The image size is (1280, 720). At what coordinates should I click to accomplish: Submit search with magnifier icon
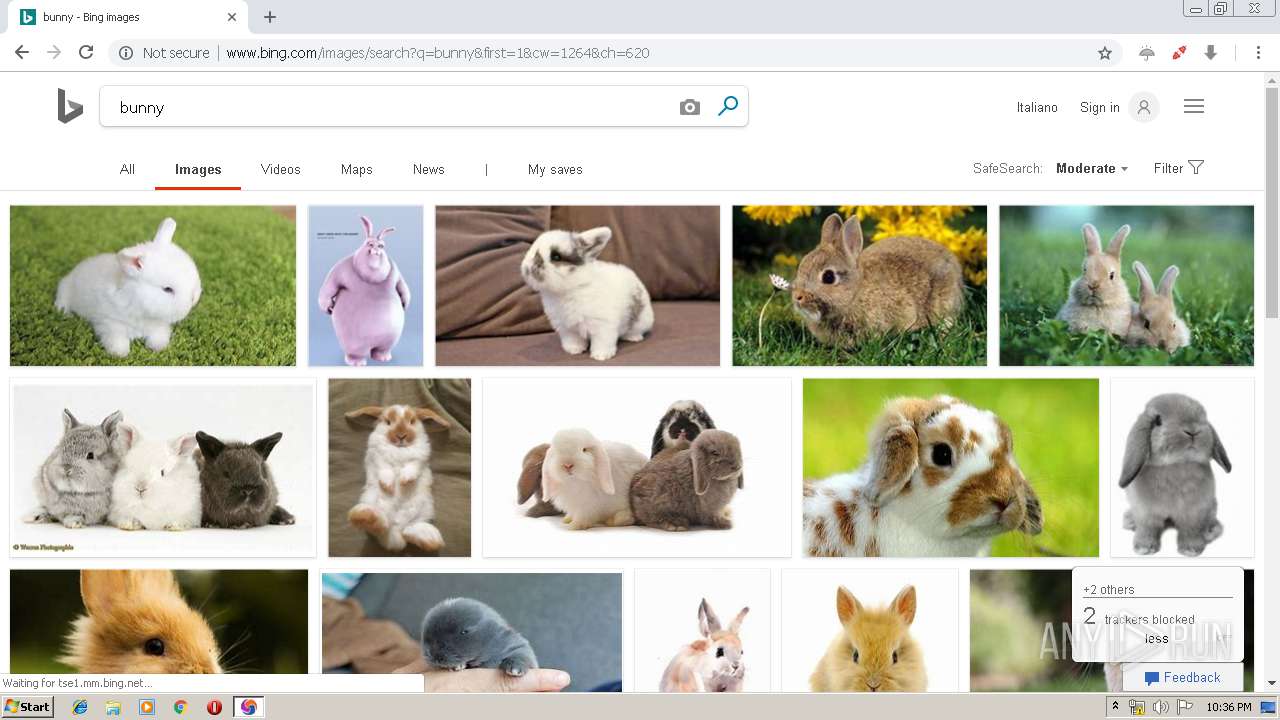coord(728,106)
